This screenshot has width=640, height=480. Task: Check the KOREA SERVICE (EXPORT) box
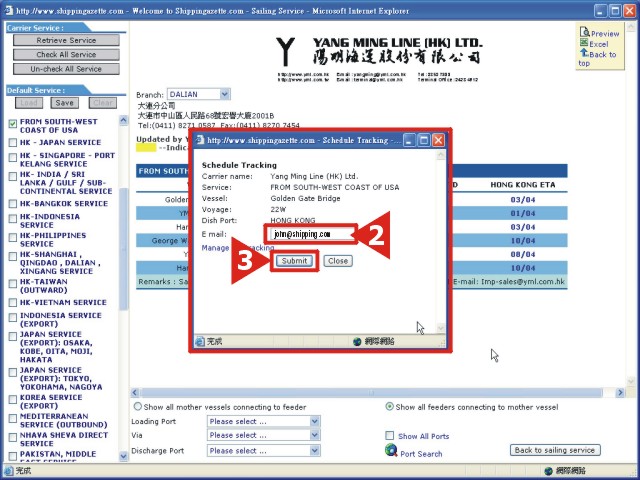(13, 399)
